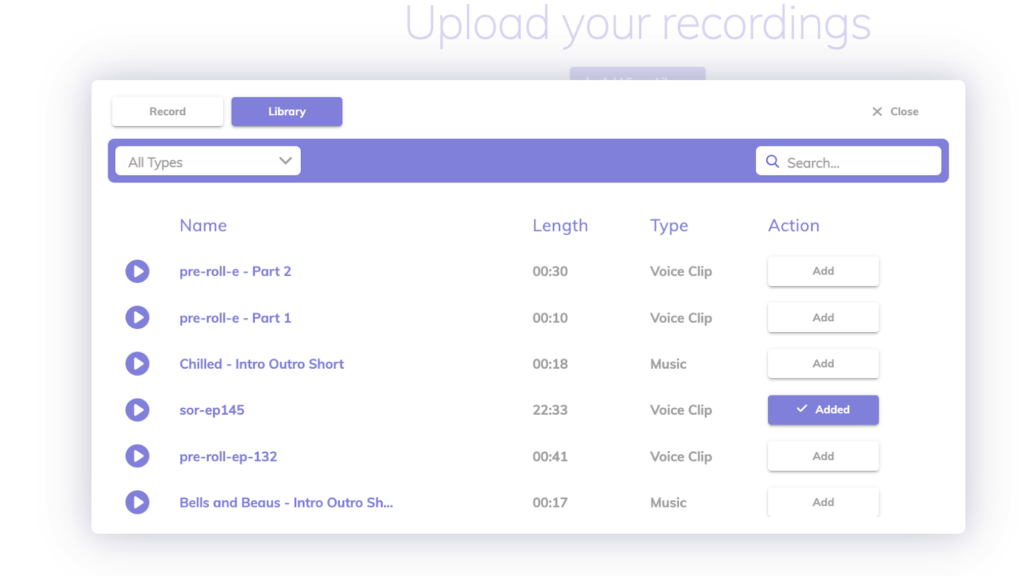This screenshot has height=576, width=1024.
Task: Click the Name column header
Action: pyautogui.click(x=203, y=225)
